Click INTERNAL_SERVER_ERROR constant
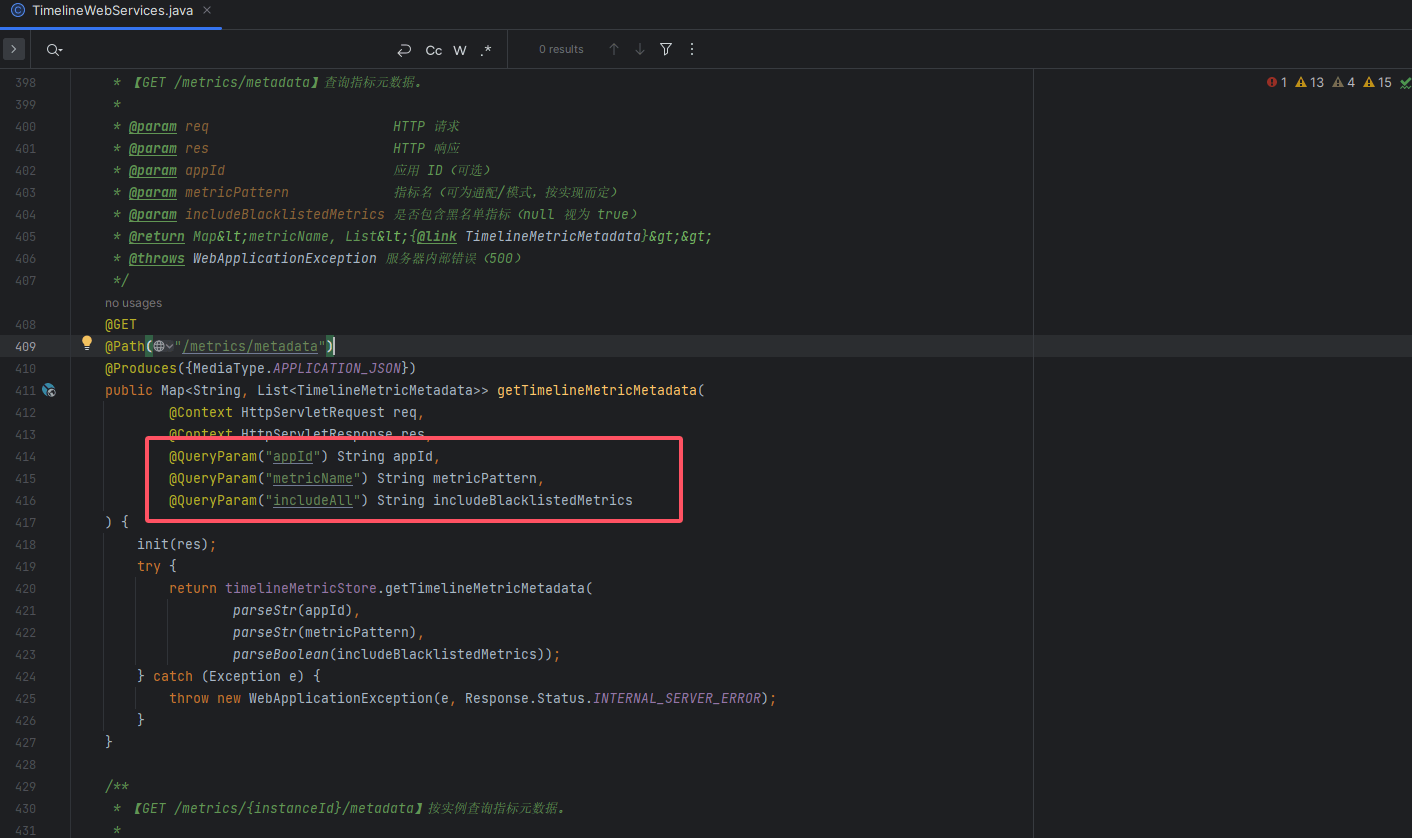 pyautogui.click(x=677, y=699)
